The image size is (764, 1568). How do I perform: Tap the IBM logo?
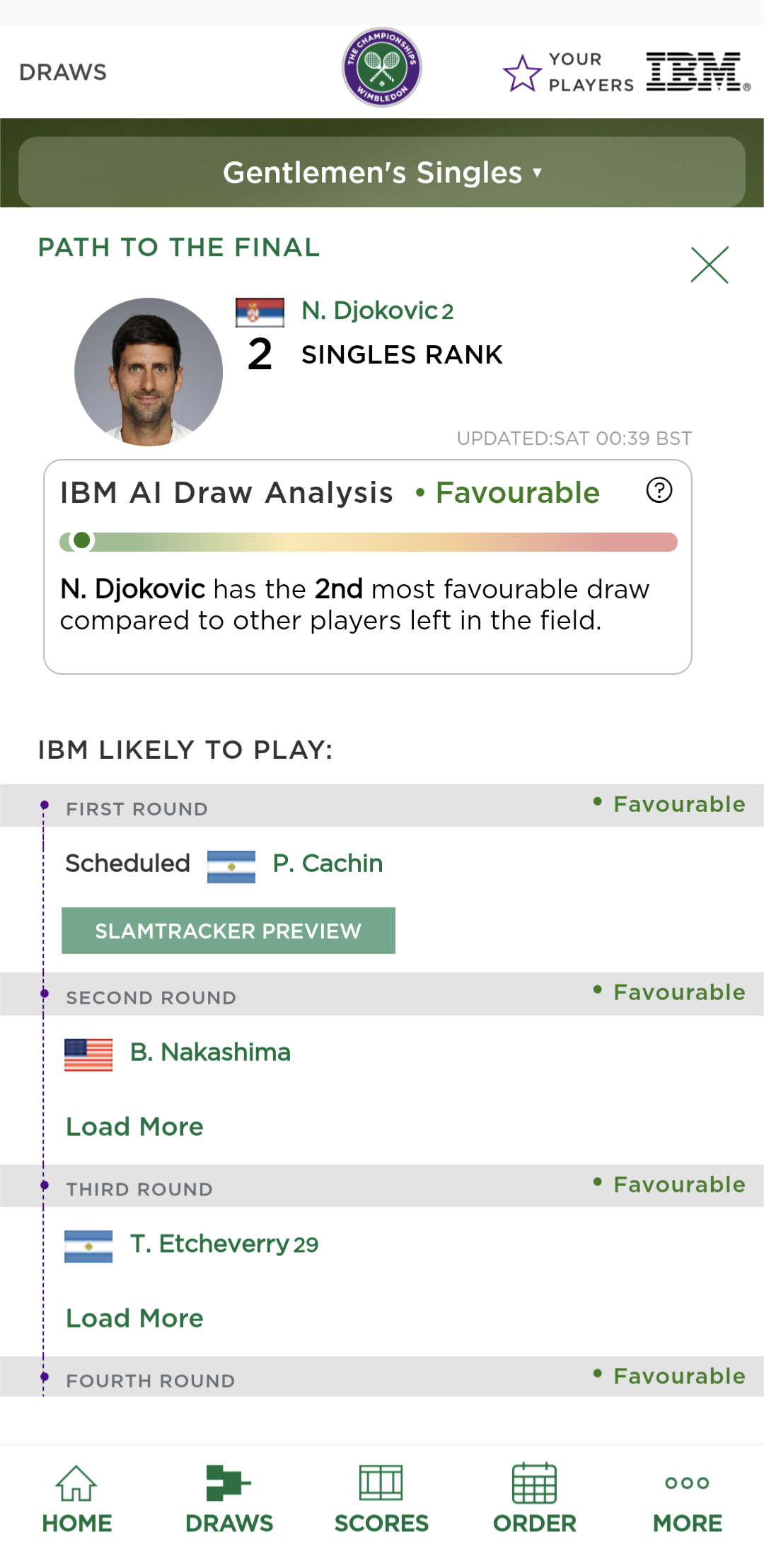(698, 72)
